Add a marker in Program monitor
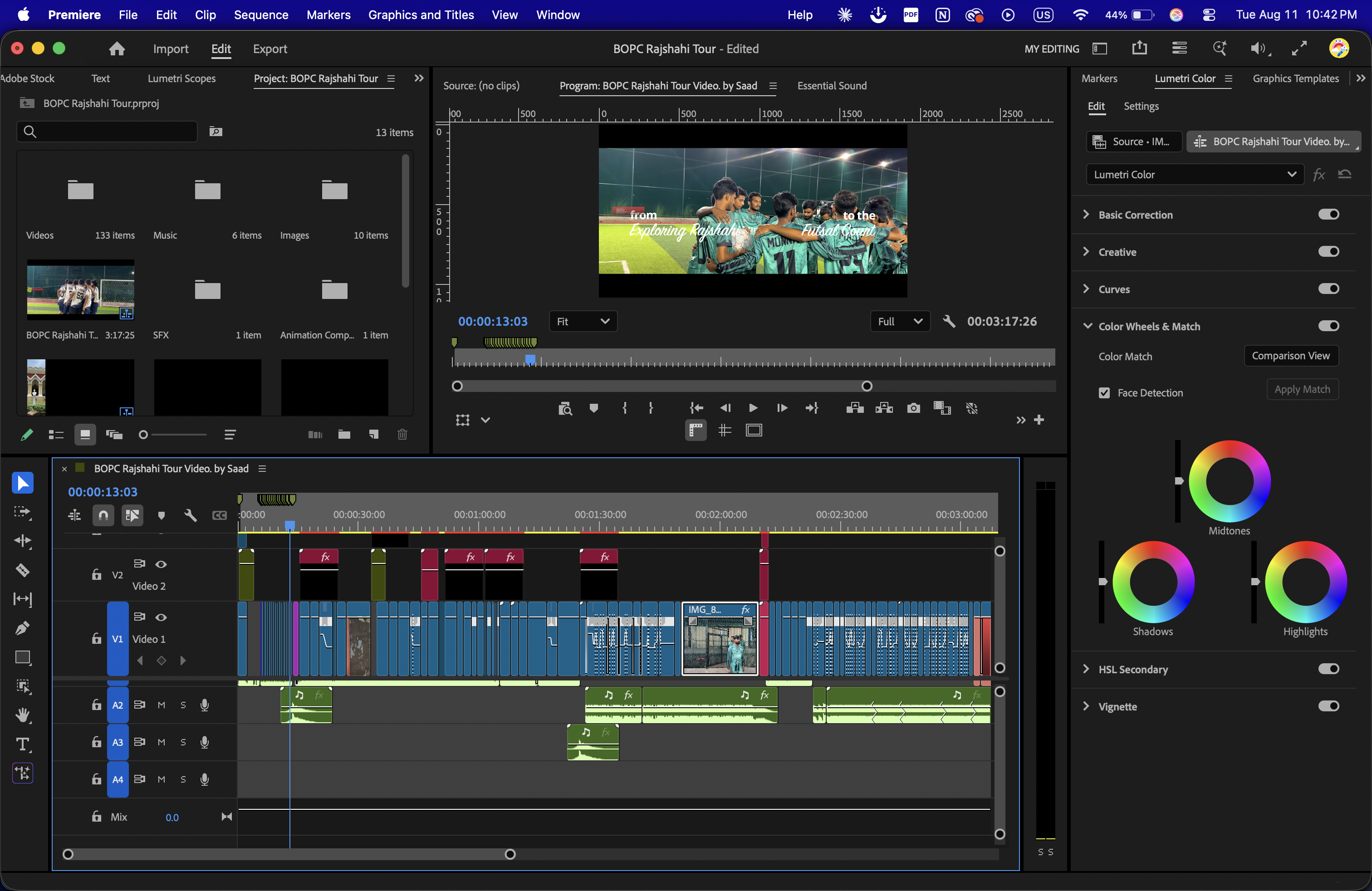The height and width of the screenshot is (891, 1372). [x=594, y=408]
